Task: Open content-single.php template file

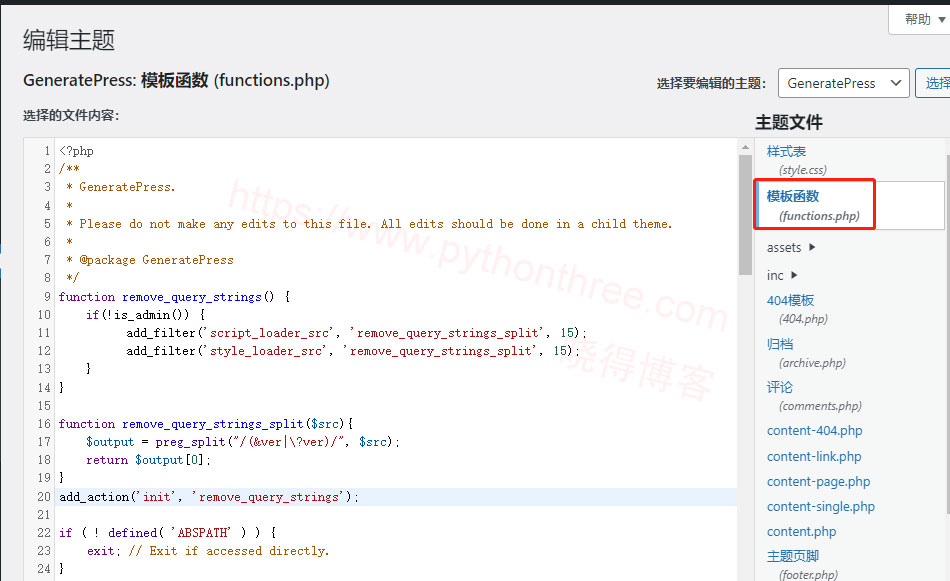Action: 820,506
